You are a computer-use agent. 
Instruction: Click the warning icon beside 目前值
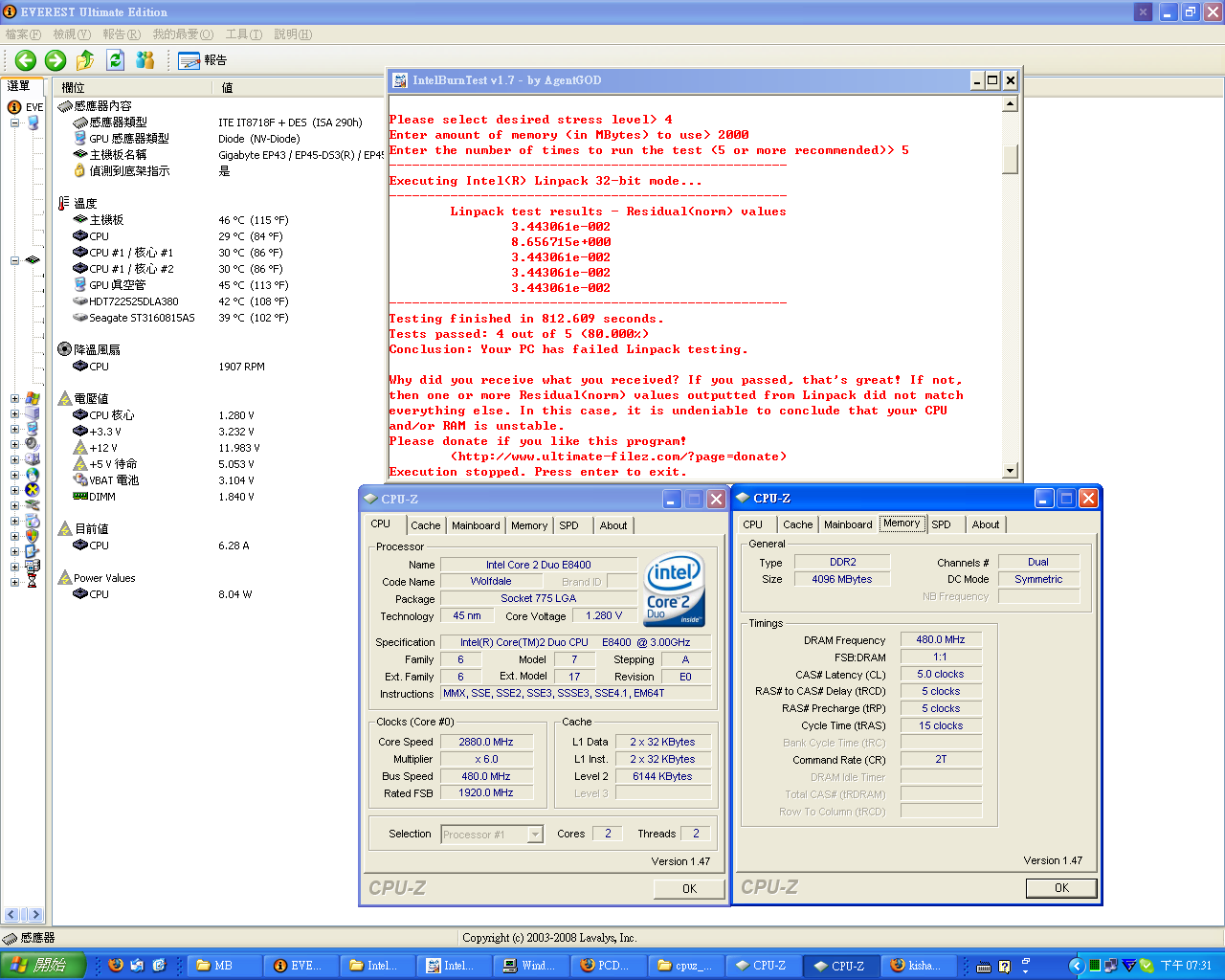[65, 528]
